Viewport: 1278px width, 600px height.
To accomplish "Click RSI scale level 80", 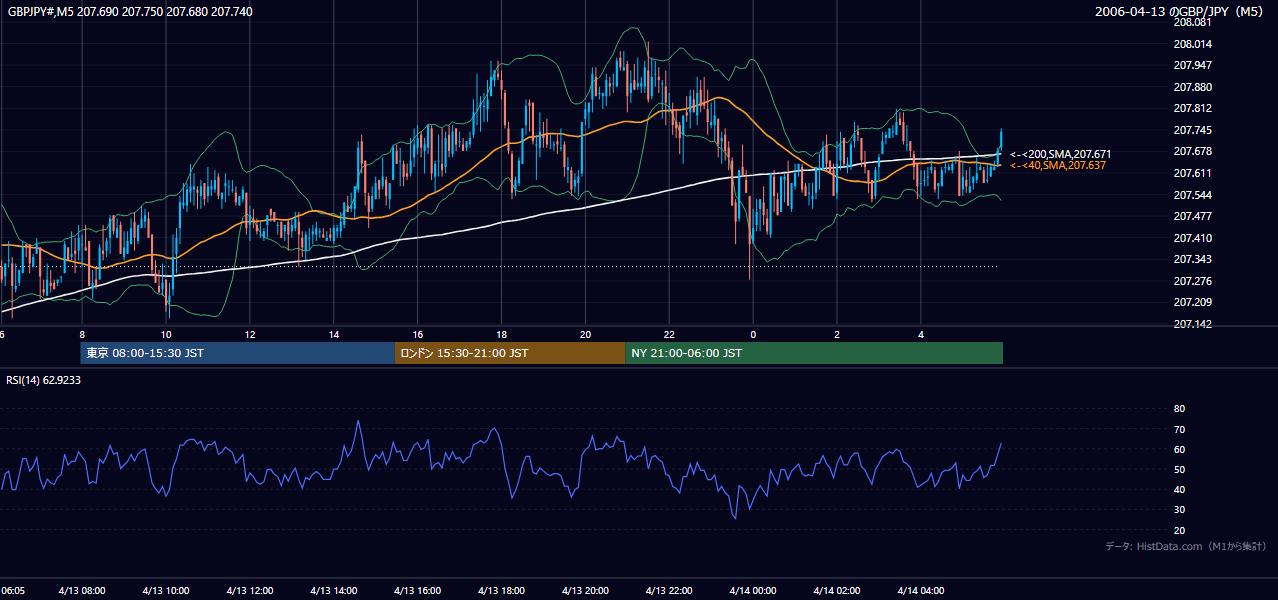I will tap(1179, 409).
